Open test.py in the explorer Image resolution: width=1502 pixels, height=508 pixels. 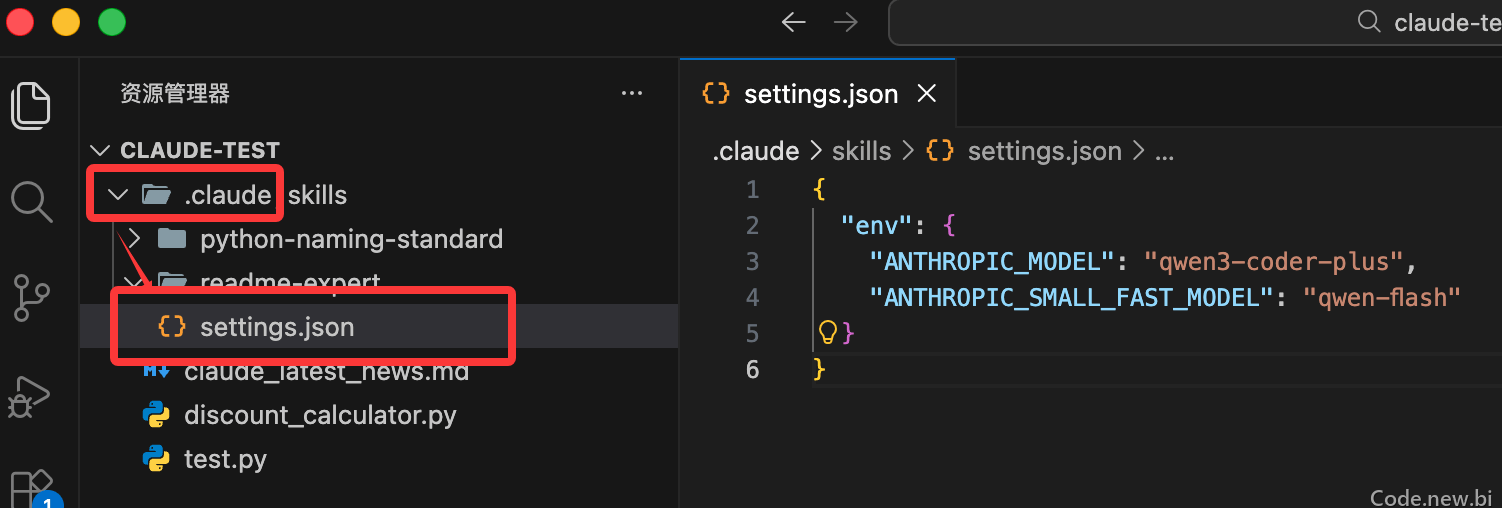[x=225, y=459]
